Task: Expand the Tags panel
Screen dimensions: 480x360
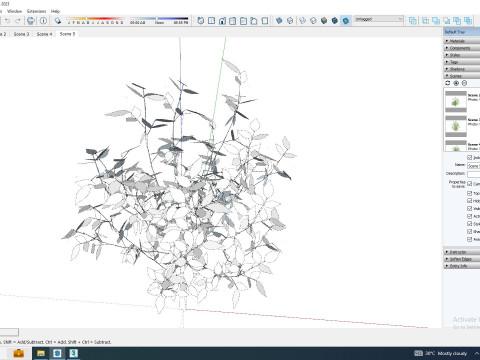Action: click(x=462, y=62)
